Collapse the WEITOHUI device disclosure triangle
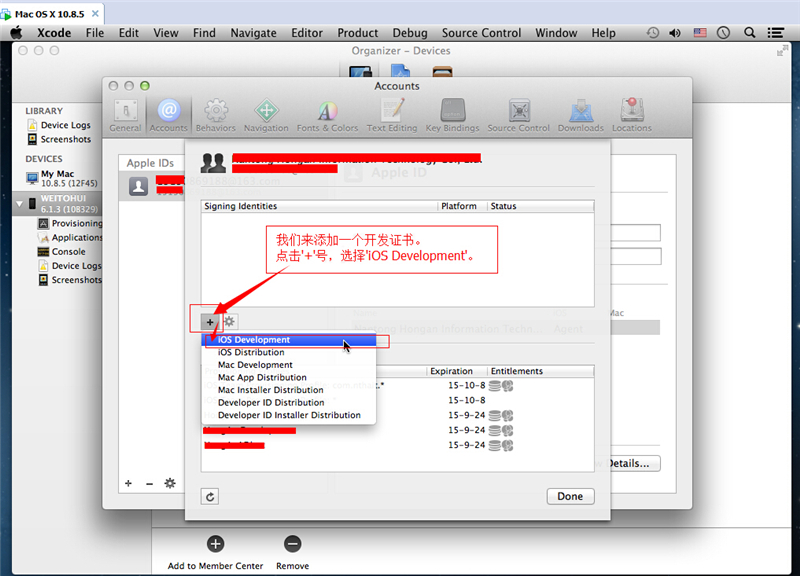This screenshot has width=800, height=576. click(x=19, y=204)
